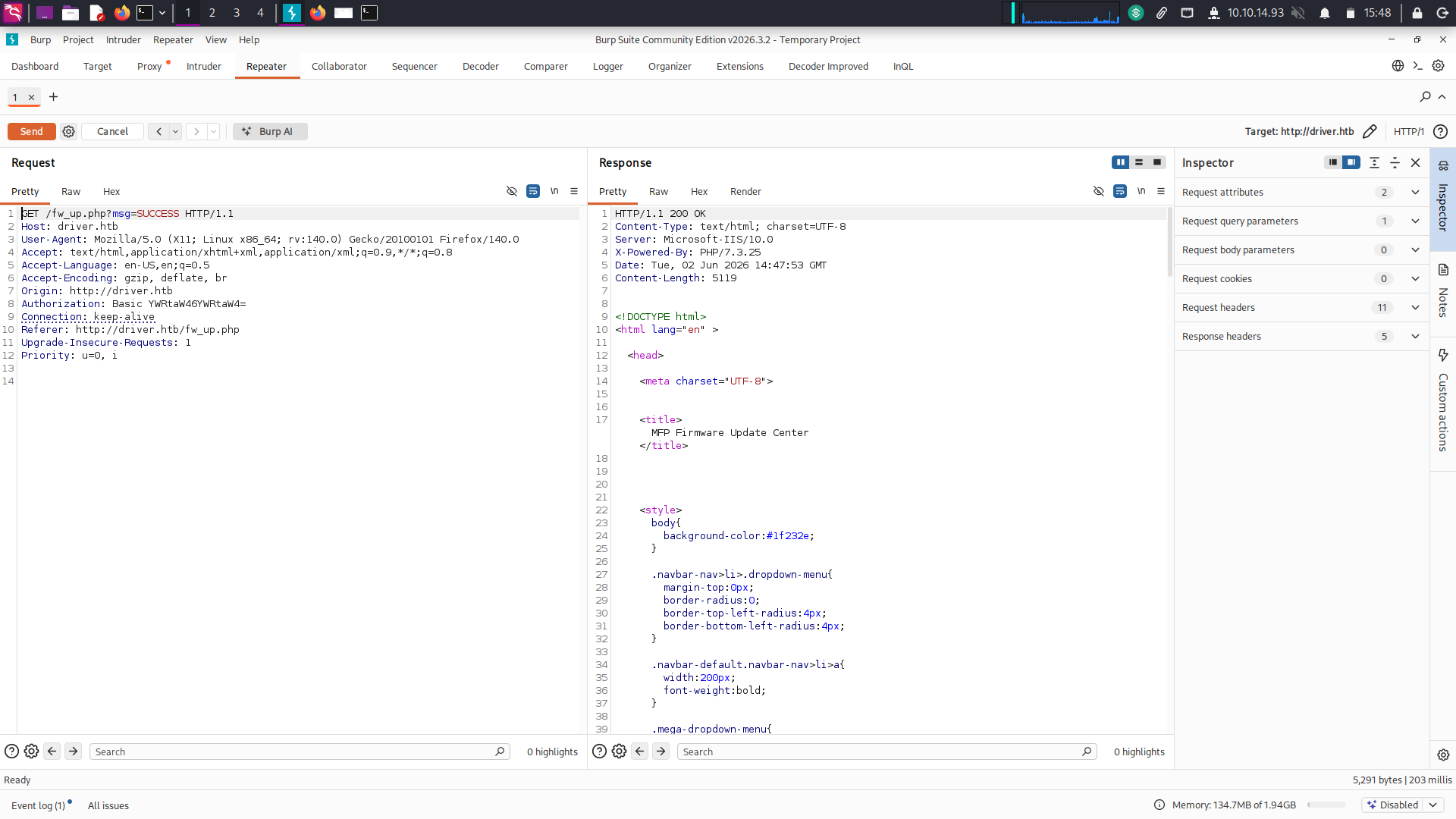
Task: Toggle non-printable \n in Request pane
Action: (554, 191)
